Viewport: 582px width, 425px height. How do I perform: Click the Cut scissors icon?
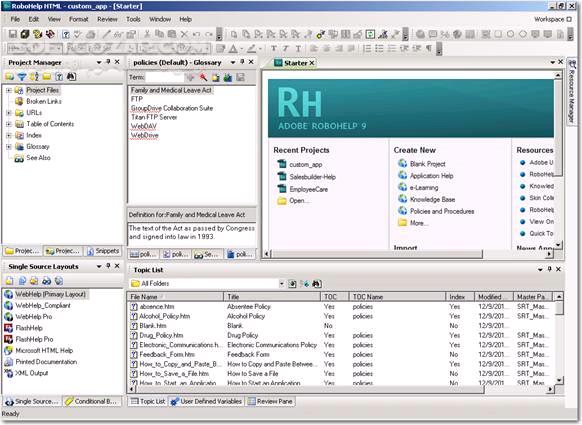coord(147,34)
